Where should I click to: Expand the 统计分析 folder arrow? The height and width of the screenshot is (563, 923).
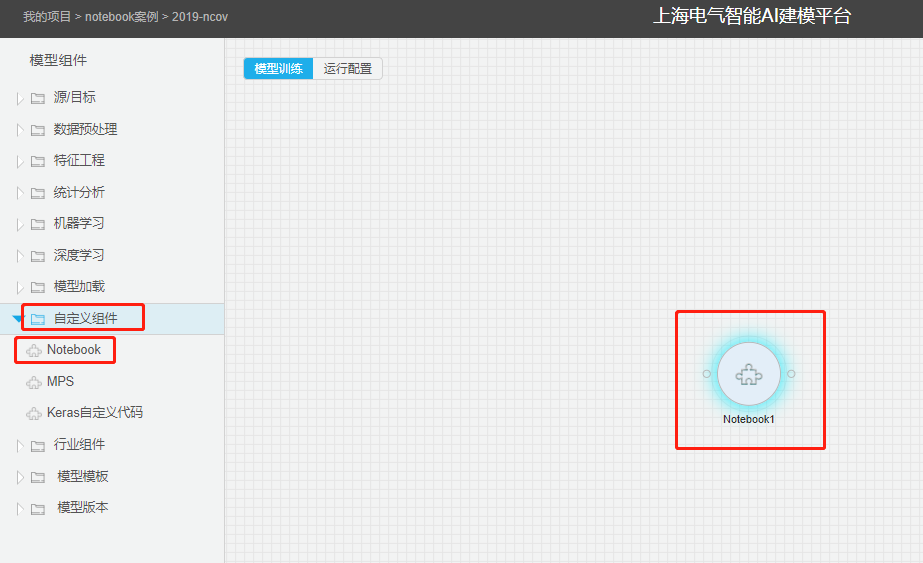coord(20,193)
